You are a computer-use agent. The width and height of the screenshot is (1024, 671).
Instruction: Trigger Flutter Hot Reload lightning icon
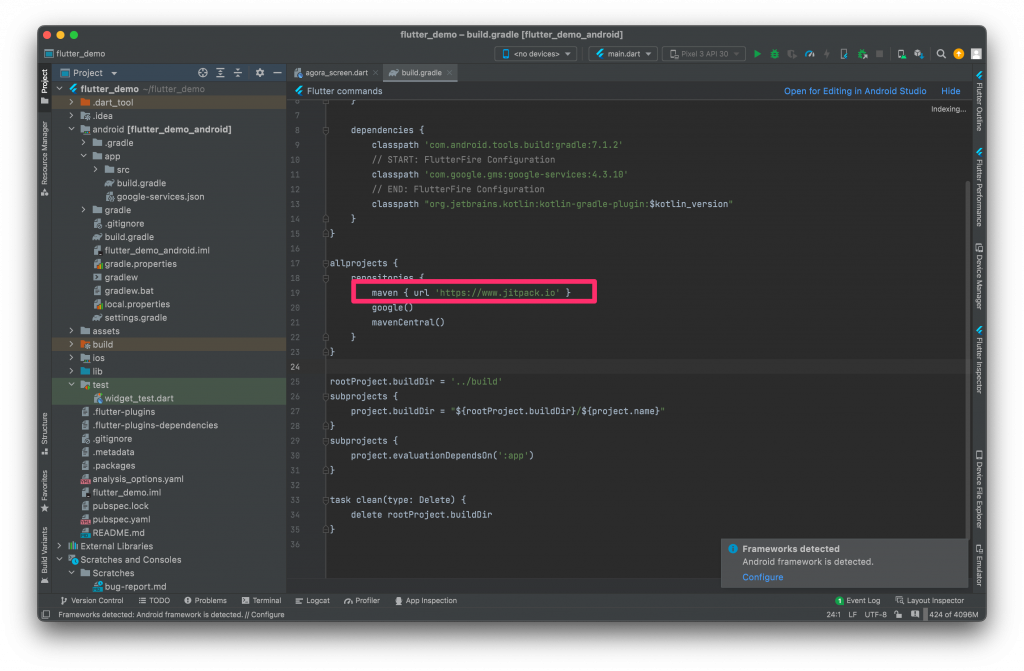(827, 54)
